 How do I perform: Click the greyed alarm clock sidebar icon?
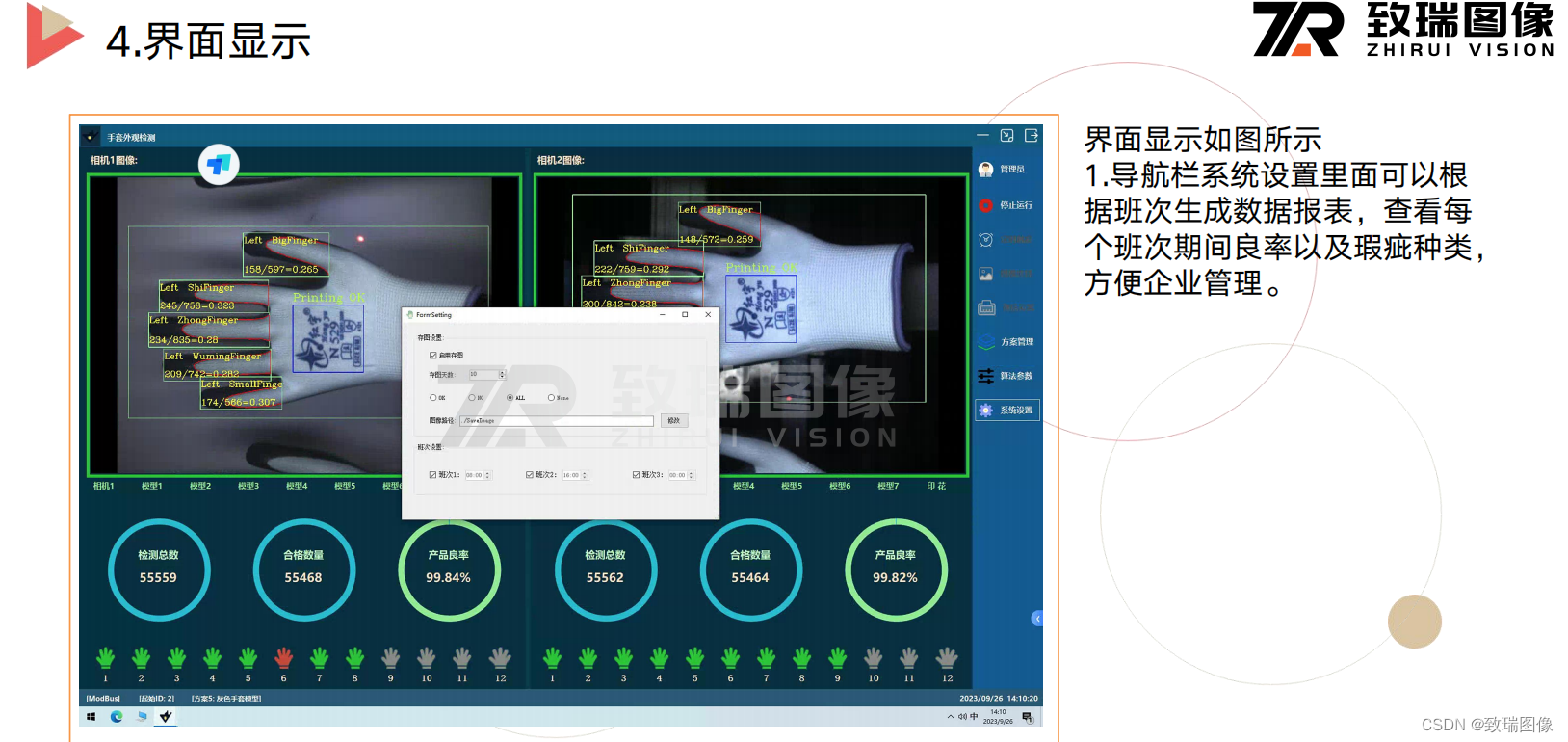985,240
